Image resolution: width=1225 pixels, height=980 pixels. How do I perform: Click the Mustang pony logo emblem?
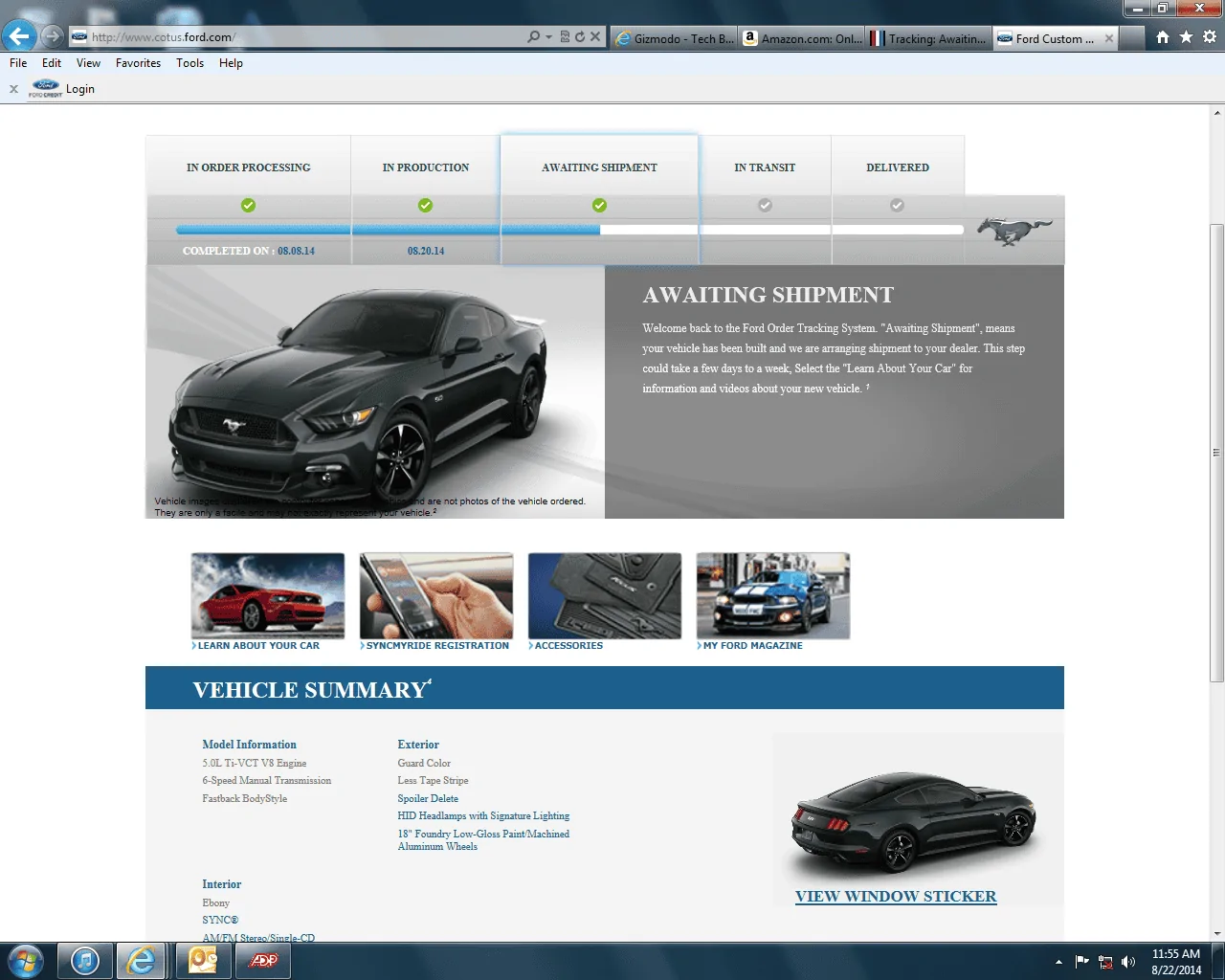pos(1014,231)
